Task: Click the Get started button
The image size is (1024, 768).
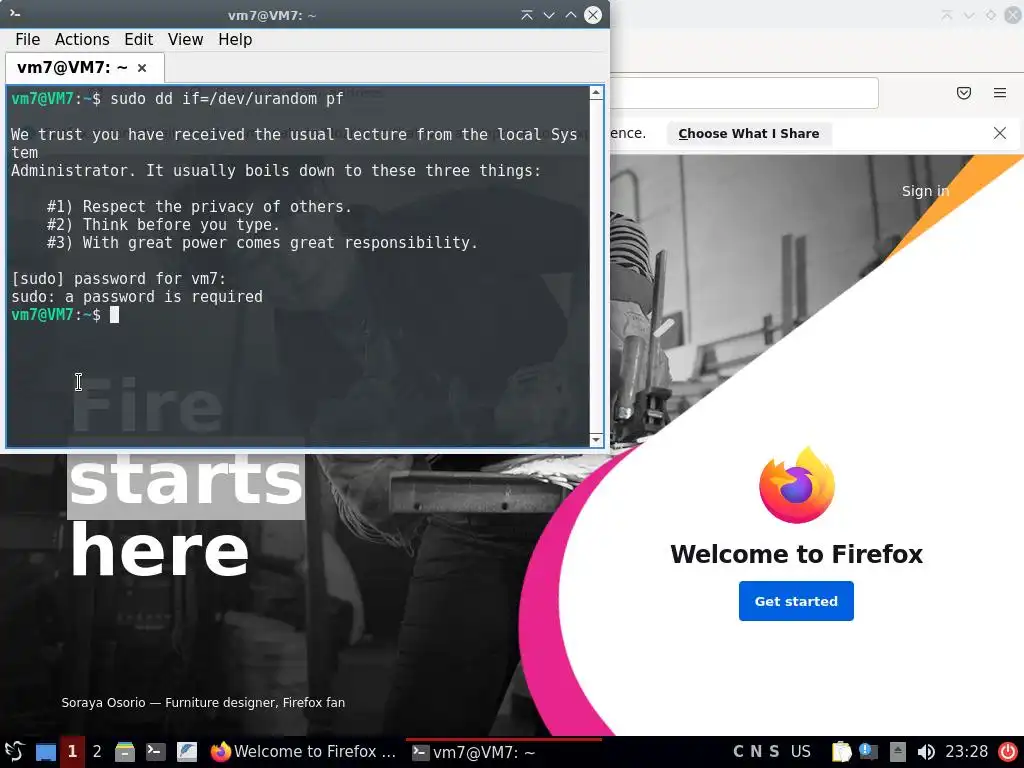Action: (x=796, y=601)
